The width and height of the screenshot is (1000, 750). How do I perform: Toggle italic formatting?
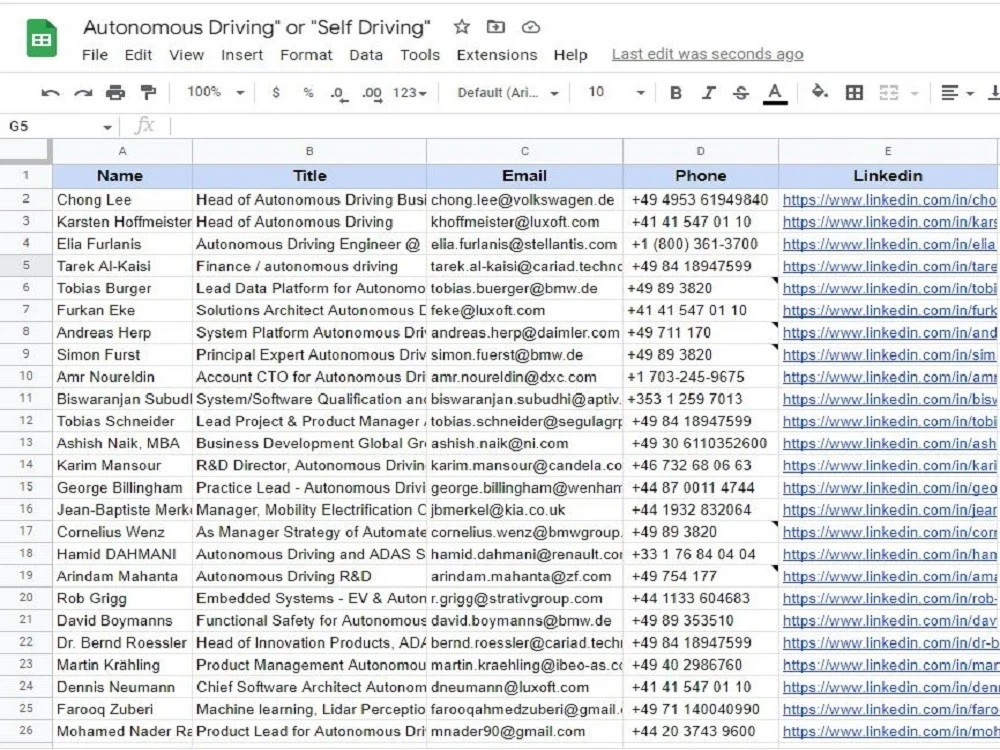point(709,93)
